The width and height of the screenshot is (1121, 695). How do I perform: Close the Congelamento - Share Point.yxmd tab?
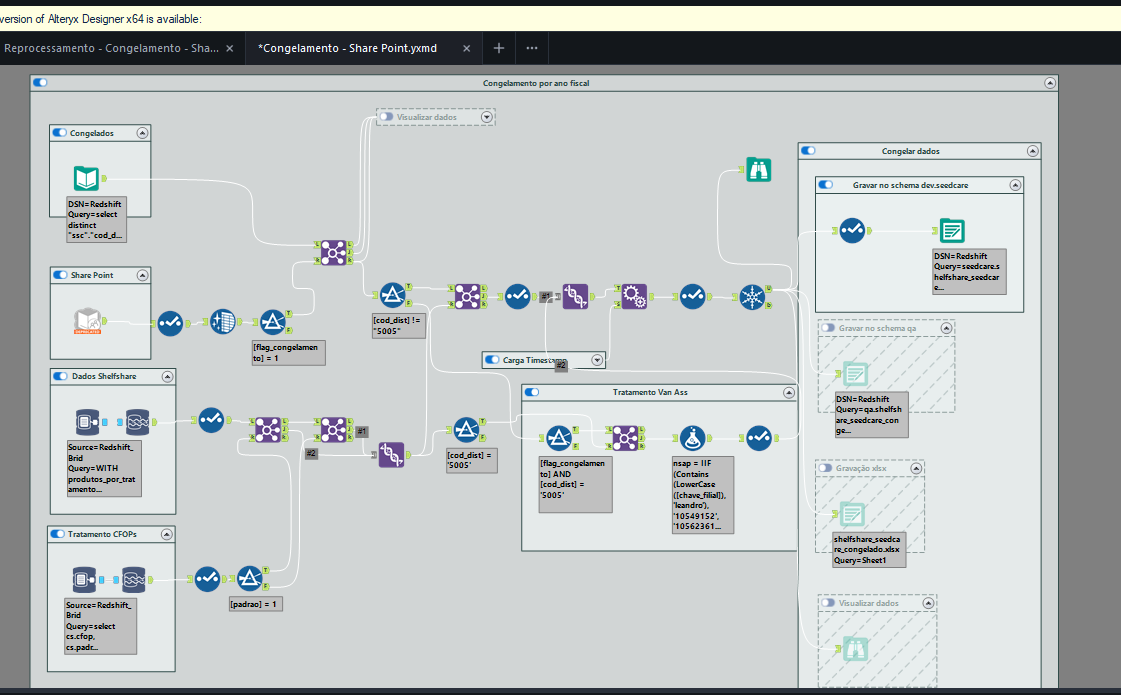(x=467, y=49)
